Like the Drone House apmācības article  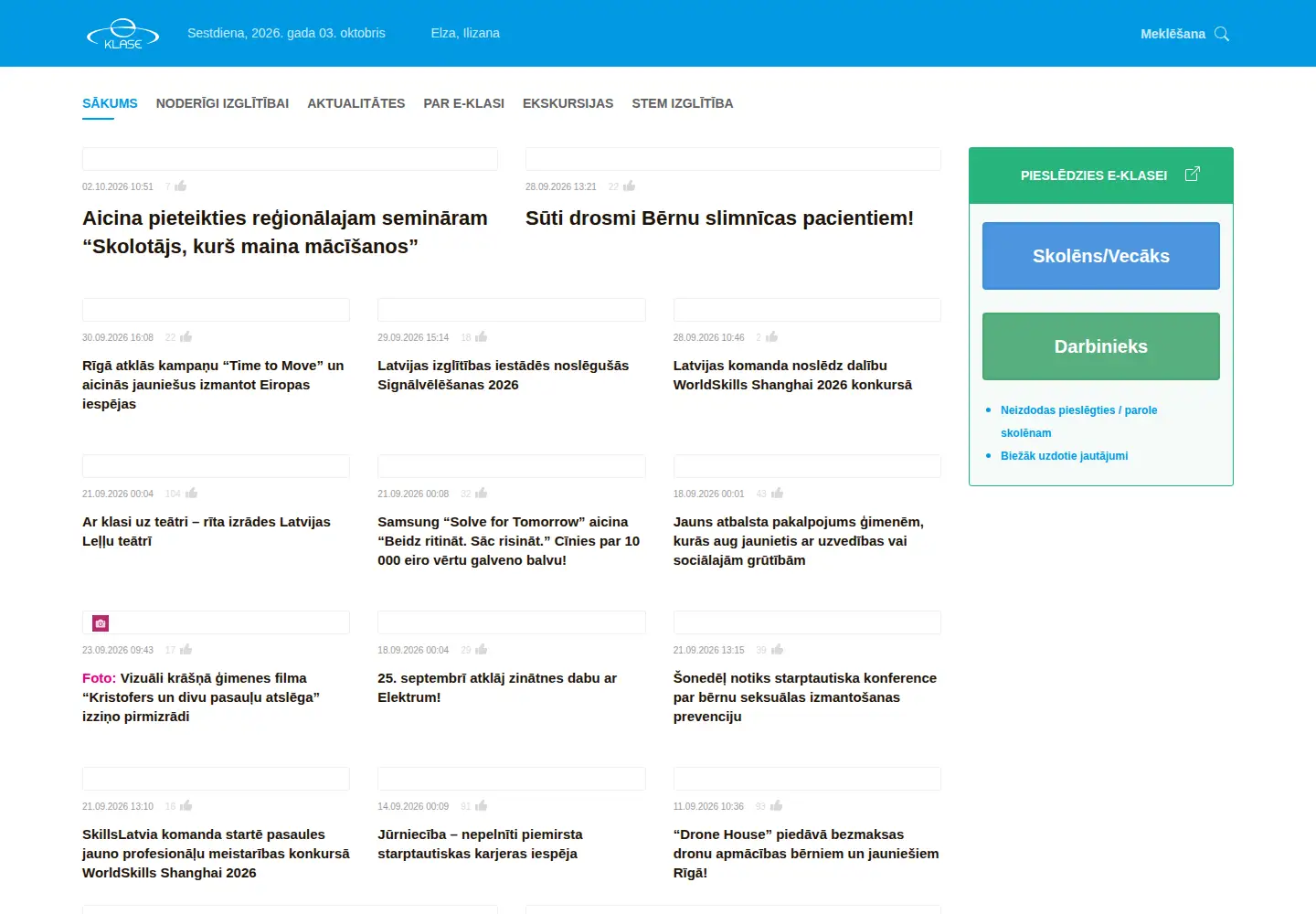tap(777, 805)
